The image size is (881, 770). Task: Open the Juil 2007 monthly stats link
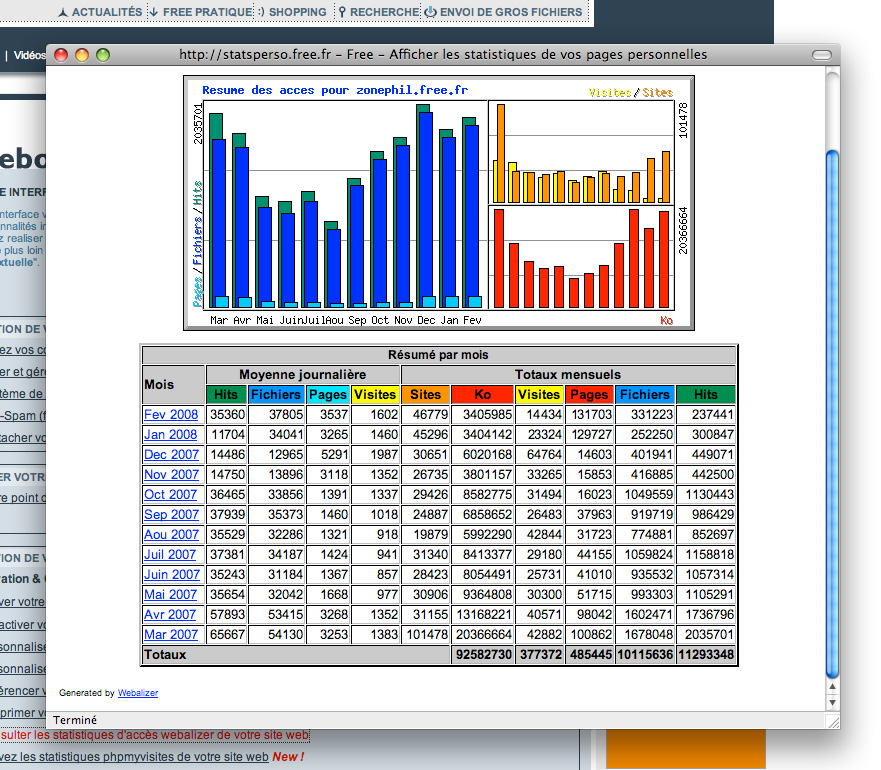(170, 555)
